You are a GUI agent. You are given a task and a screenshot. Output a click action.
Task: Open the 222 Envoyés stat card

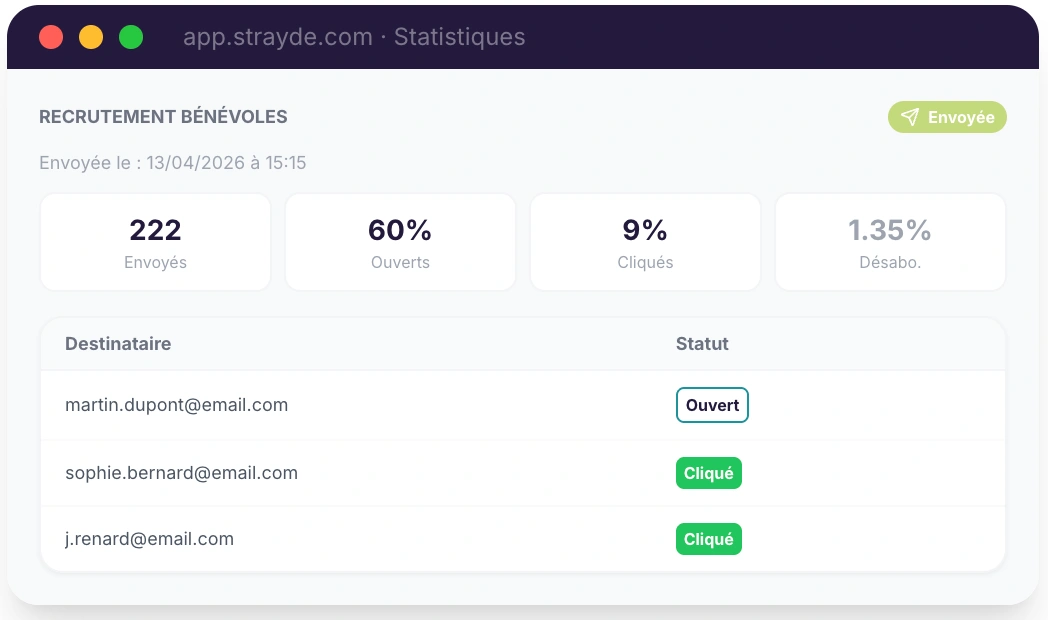pyautogui.click(x=155, y=241)
